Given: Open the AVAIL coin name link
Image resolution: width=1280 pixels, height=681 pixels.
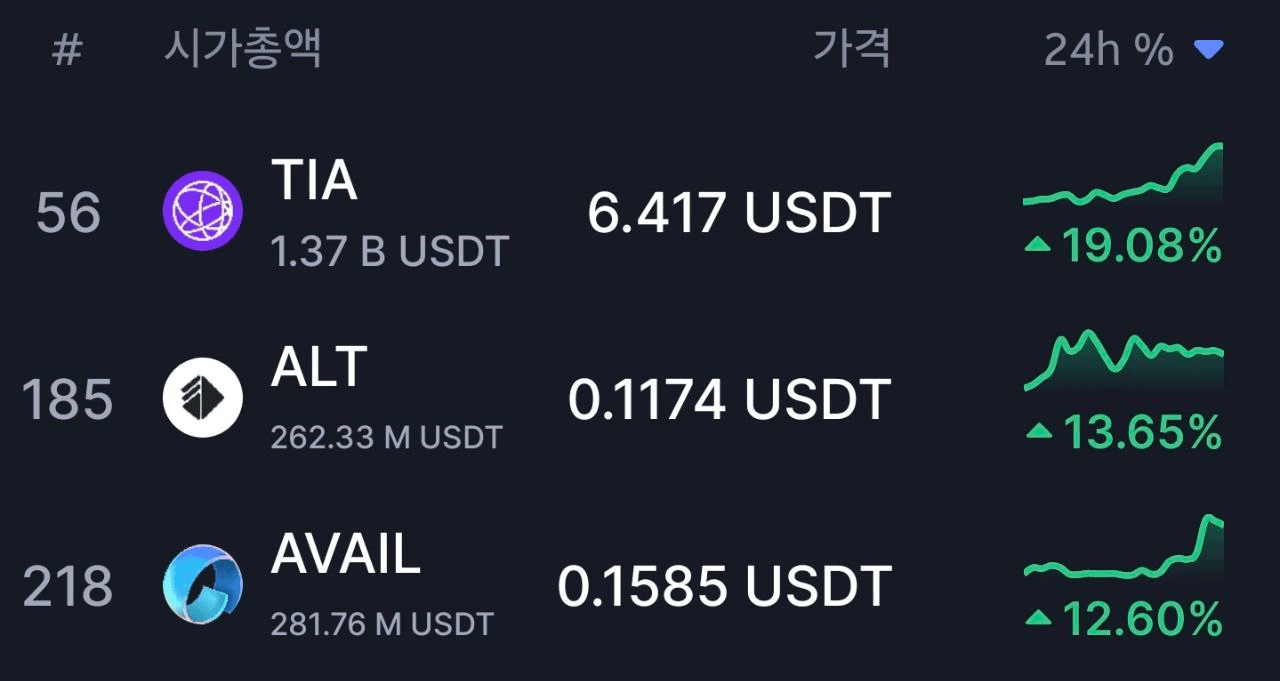Looking at the screenshot, I should 345,554.
